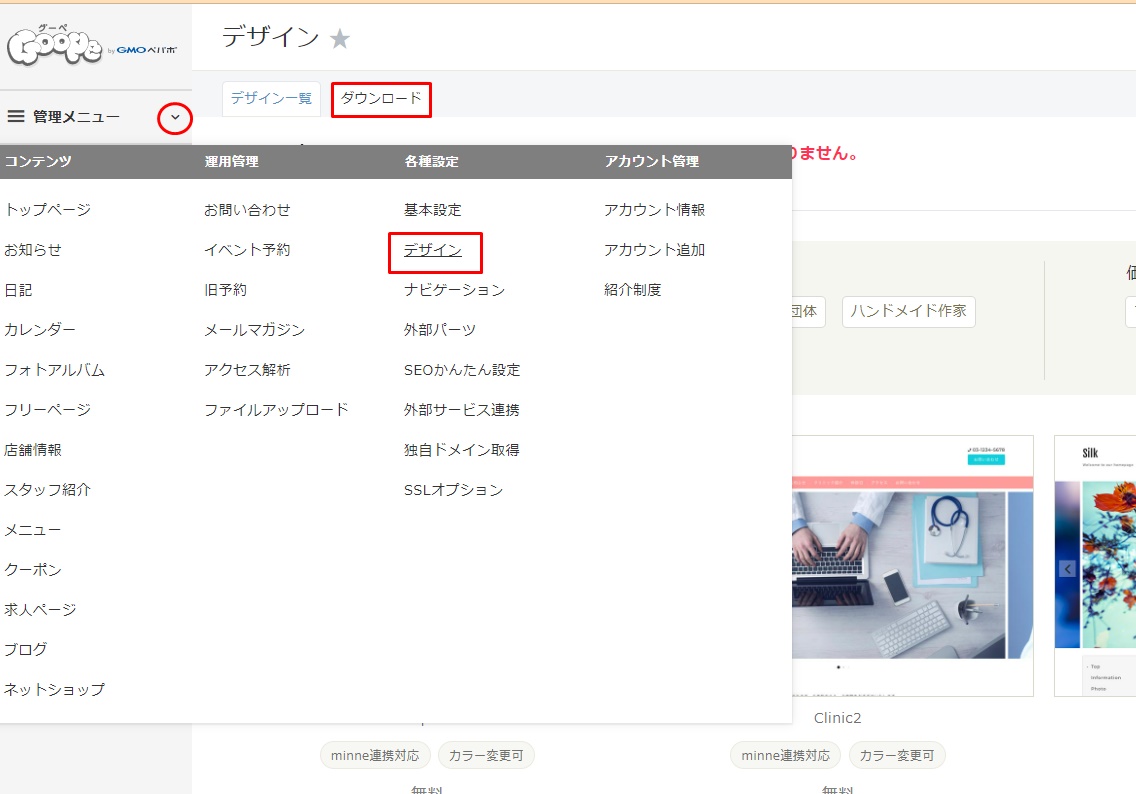Open カレンダー menu item

pyautogui.click(x=41, y=330)
